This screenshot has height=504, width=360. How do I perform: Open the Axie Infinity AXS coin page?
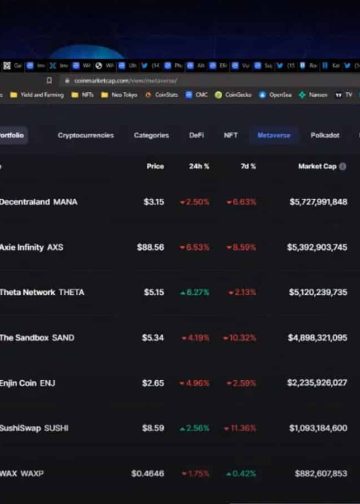point(32,247)
